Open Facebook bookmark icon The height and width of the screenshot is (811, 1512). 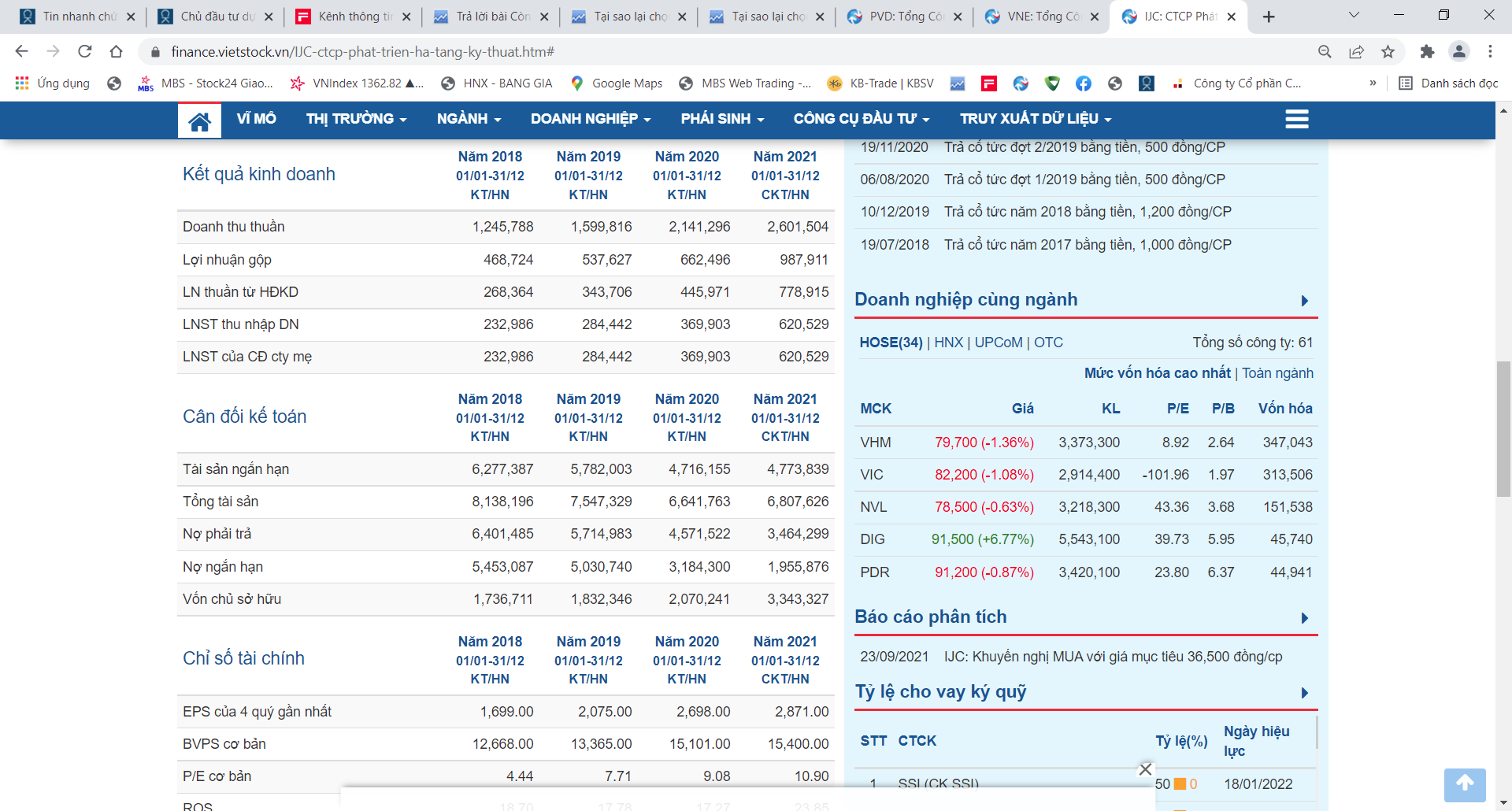click(x=1084, y=83)
